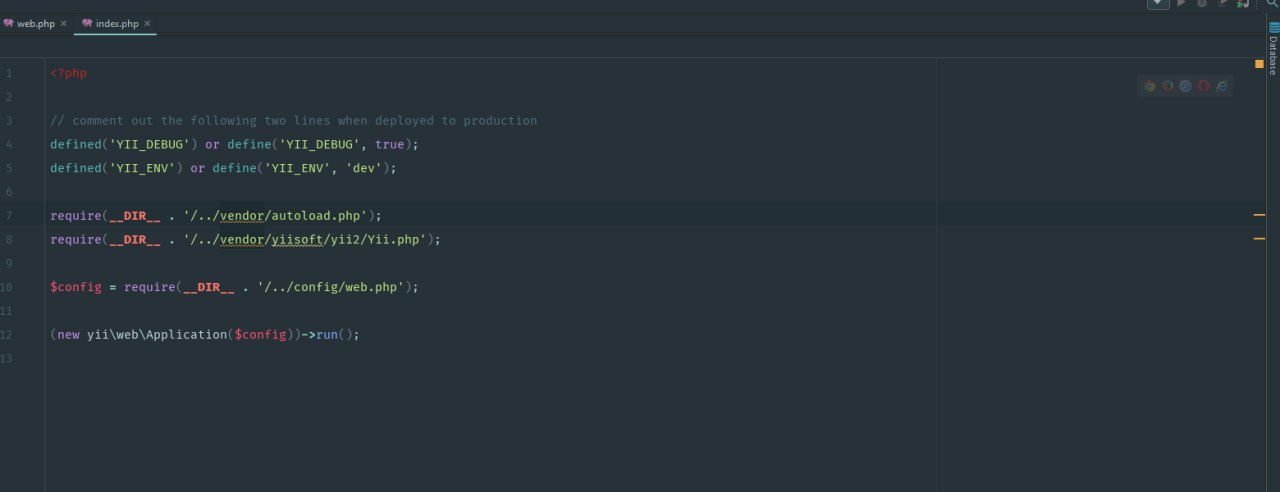This screenshot has height=492, width=1280.
Task: Click the Run button in toolbar
Action: click(x=1181, y=4)
